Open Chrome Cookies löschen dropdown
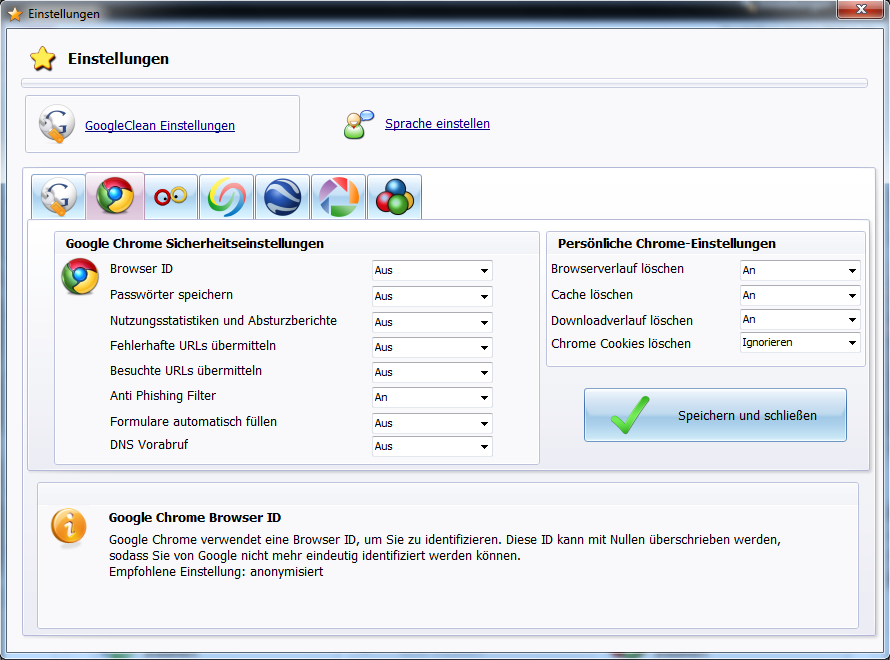The height and width of the screenshot is (660, 890). pyautogui.click(x=800, y=343)
